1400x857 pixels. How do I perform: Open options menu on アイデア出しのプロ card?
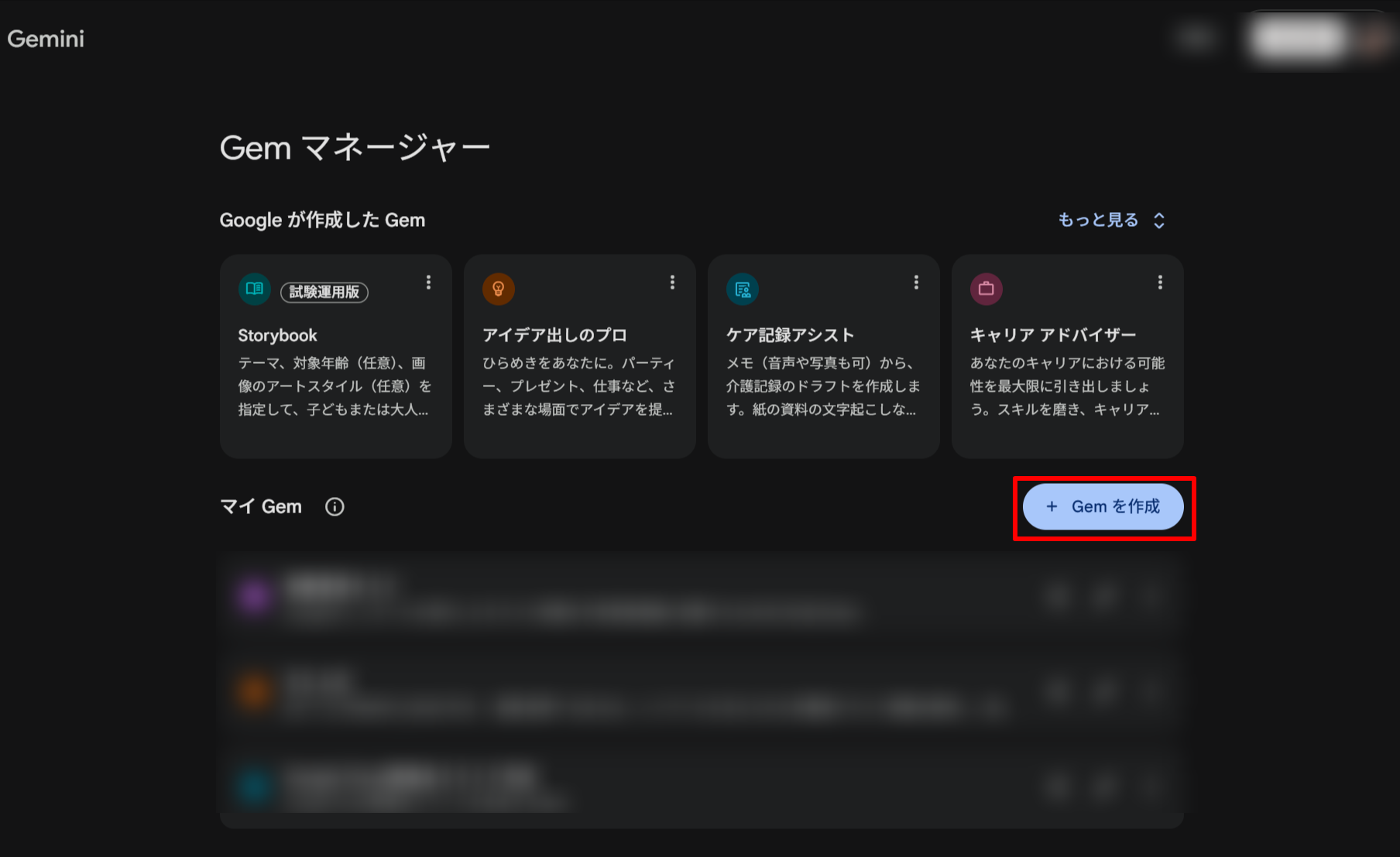[672, 283]
